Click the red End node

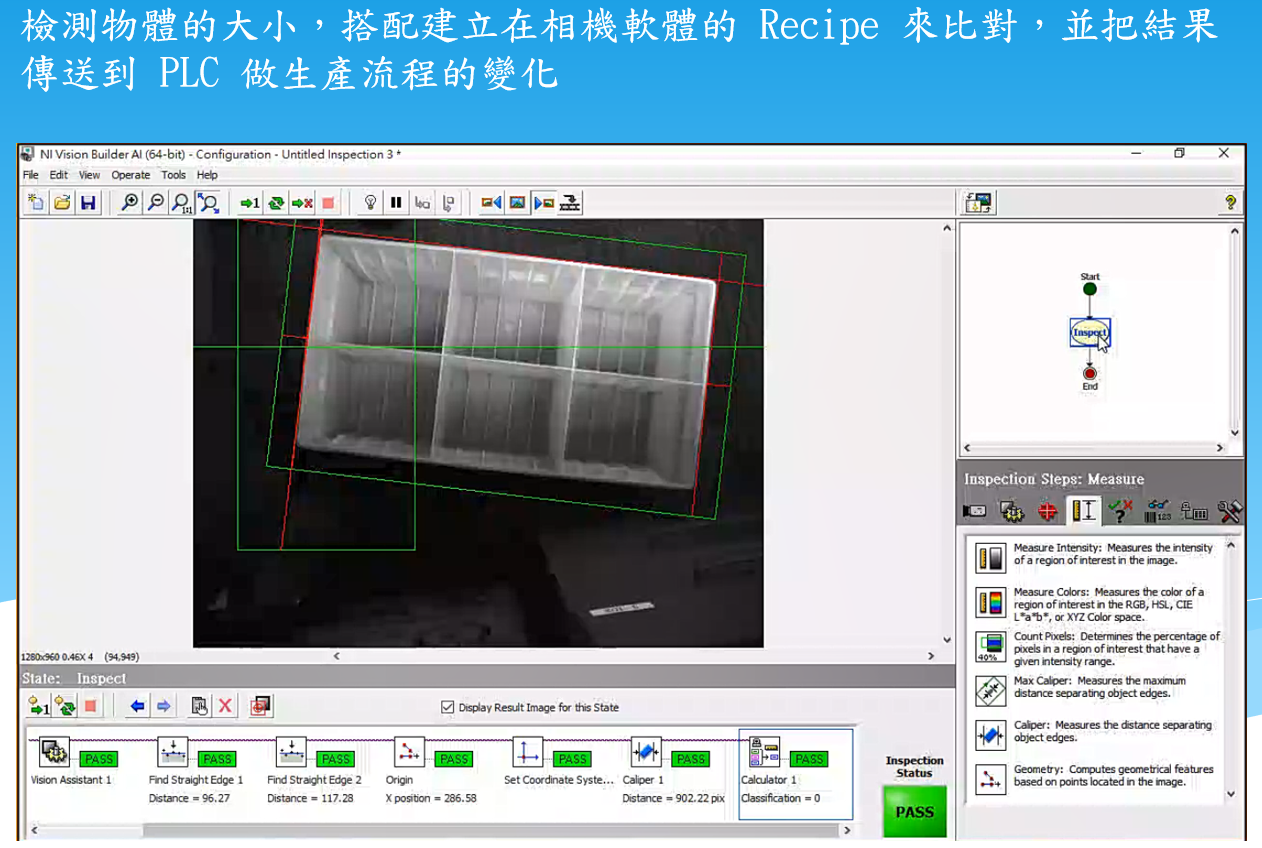[x=1090, y=373]
